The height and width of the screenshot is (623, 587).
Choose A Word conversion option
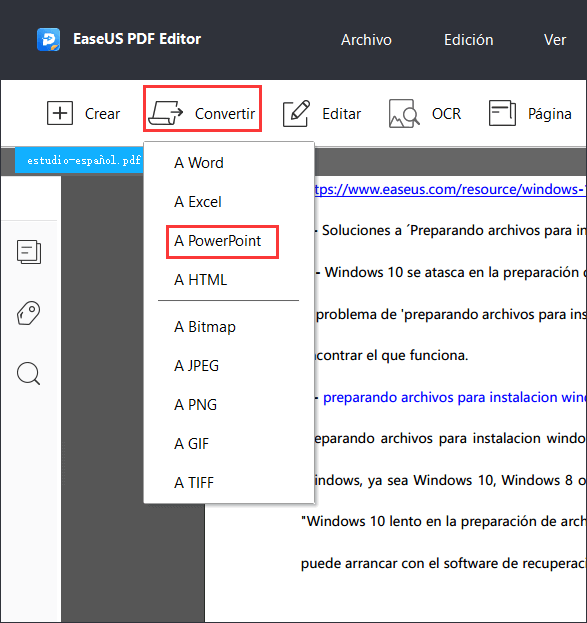(x=229, y=163)
